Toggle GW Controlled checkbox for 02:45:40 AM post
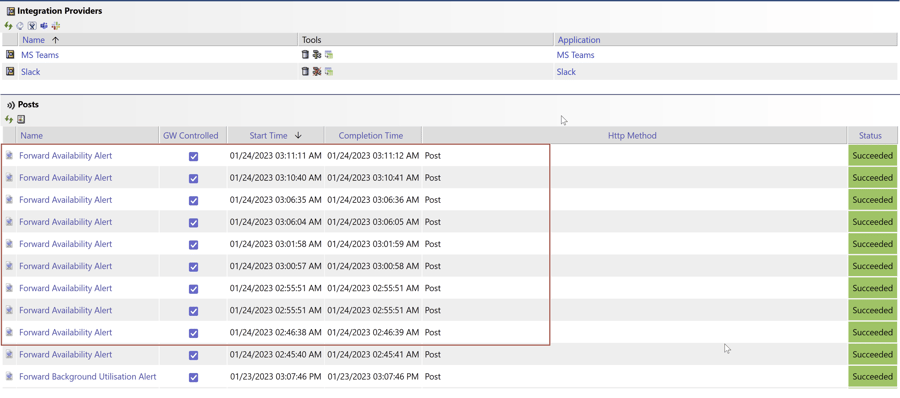The height and width of the screenshot is (398, 900). click(193, 356)
